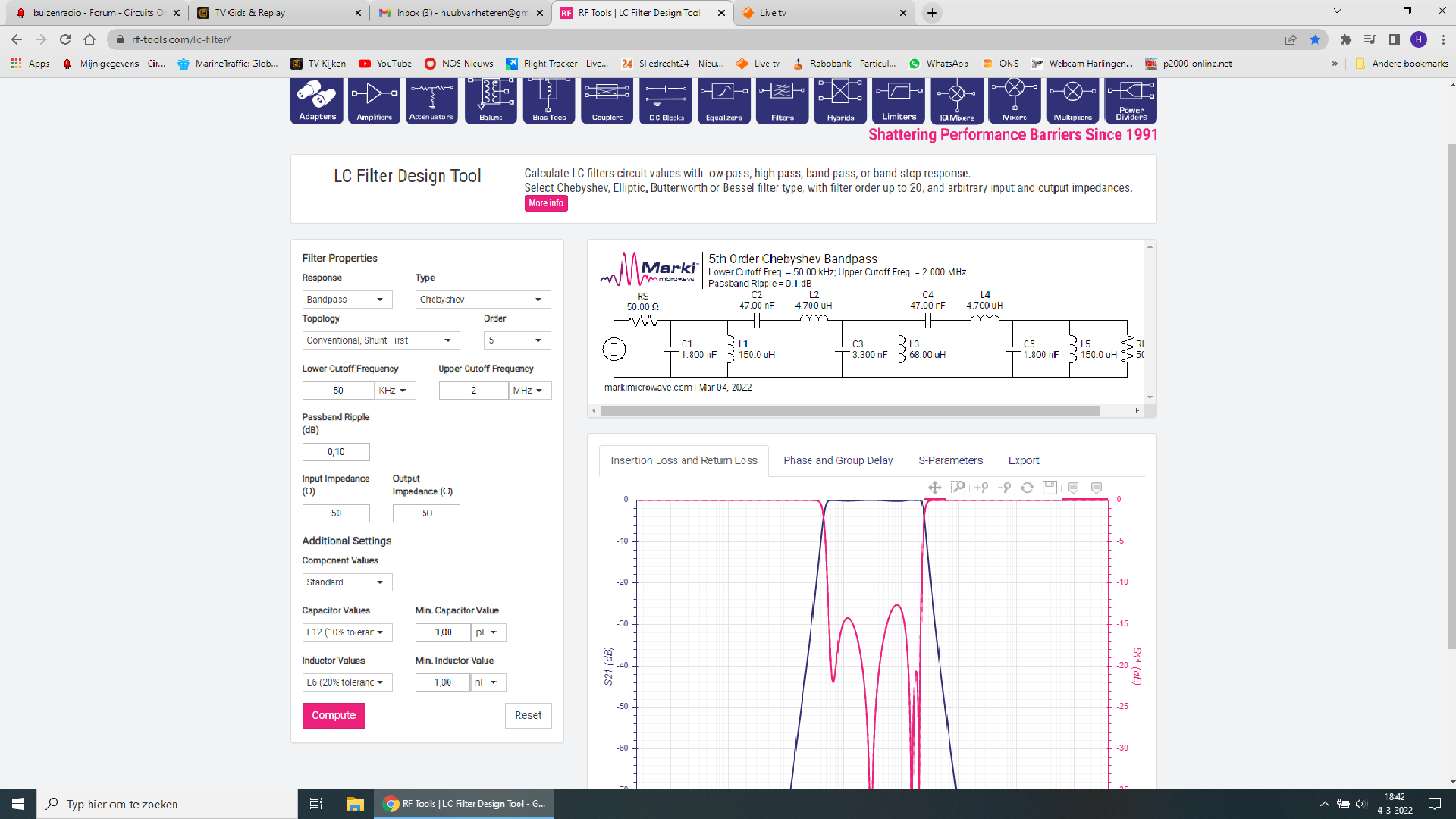Select the box zoom tool above the chart

(959, 488)
